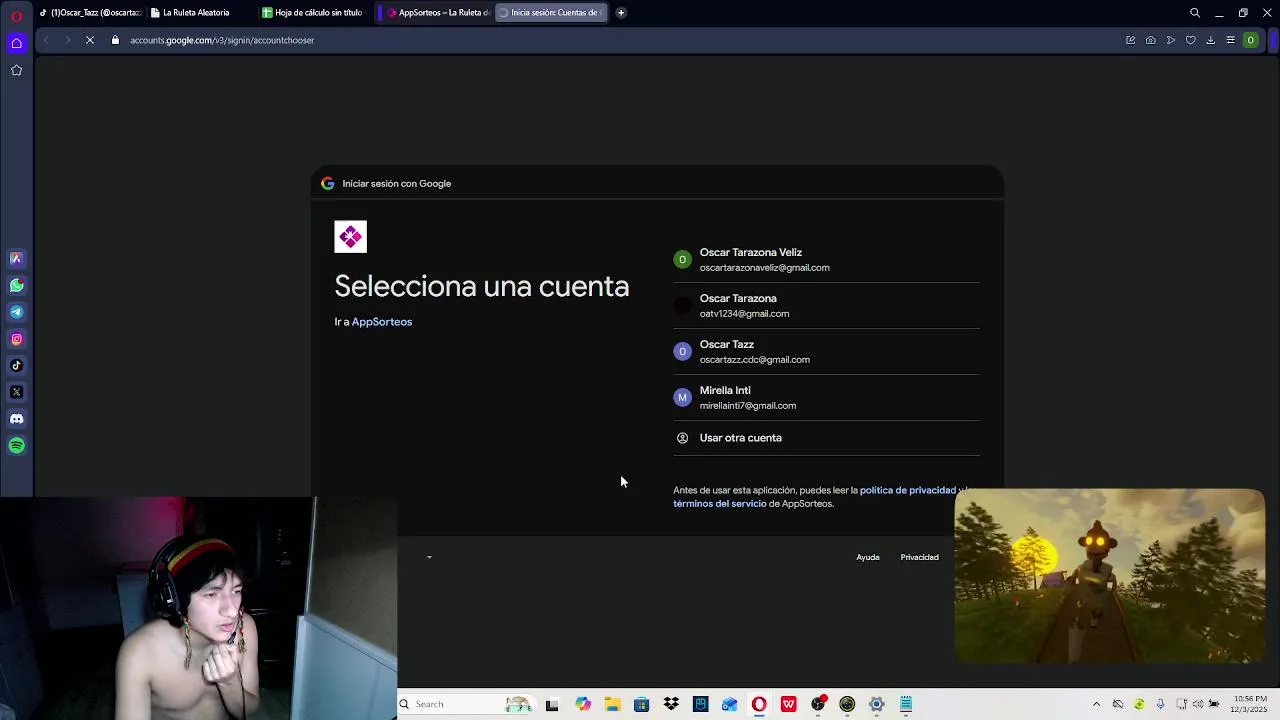1280x720 pixels.
Task: Click the game video overlay thumbnail
Action: 1109,576
